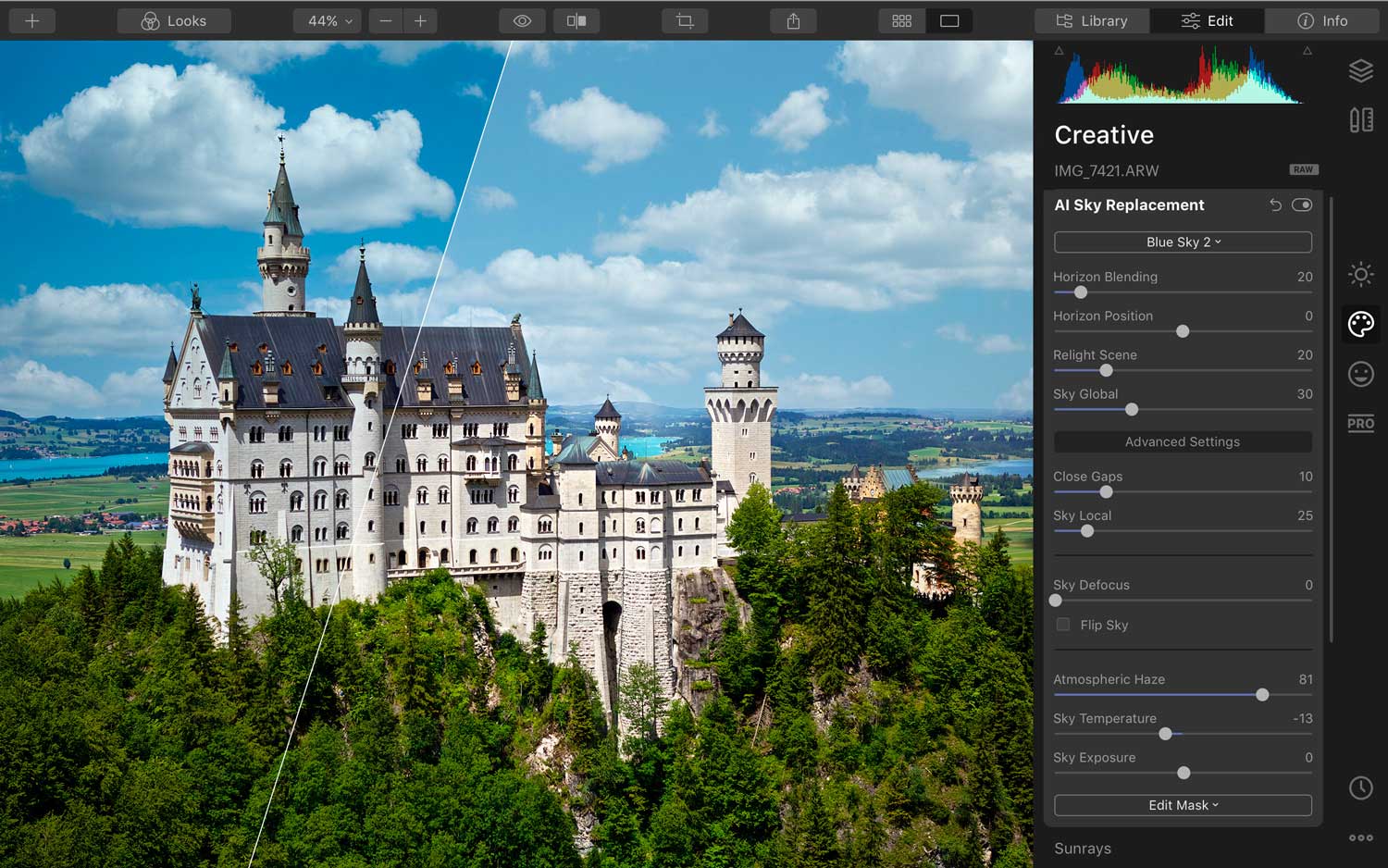Click the Relight Scene value 20

(x=1305, y=355)
